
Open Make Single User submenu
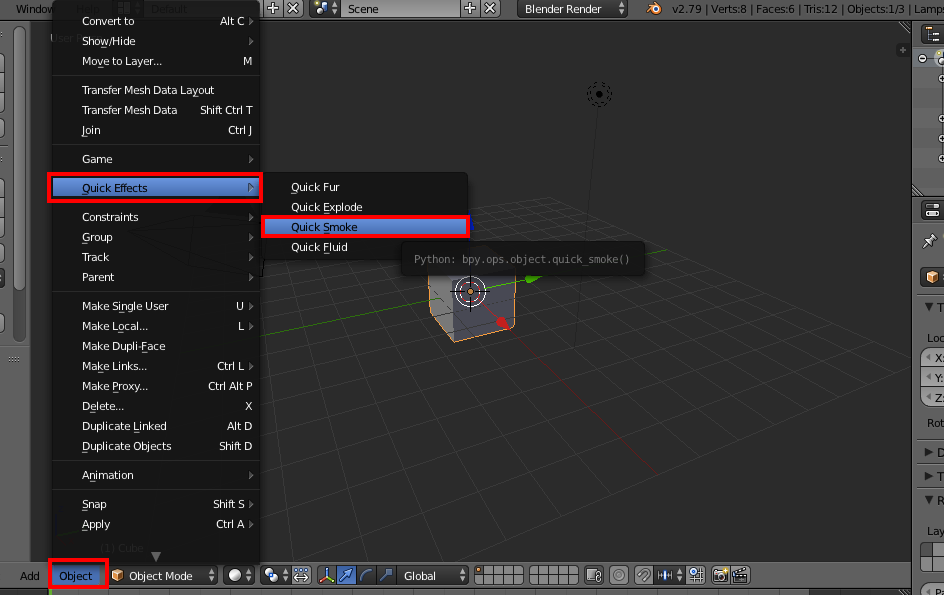coord(155,306)
